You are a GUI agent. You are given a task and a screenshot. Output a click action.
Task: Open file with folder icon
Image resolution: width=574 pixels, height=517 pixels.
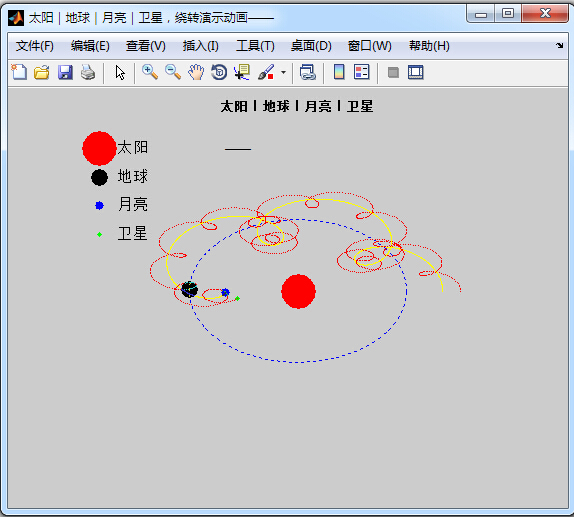(x=42, y=72)
